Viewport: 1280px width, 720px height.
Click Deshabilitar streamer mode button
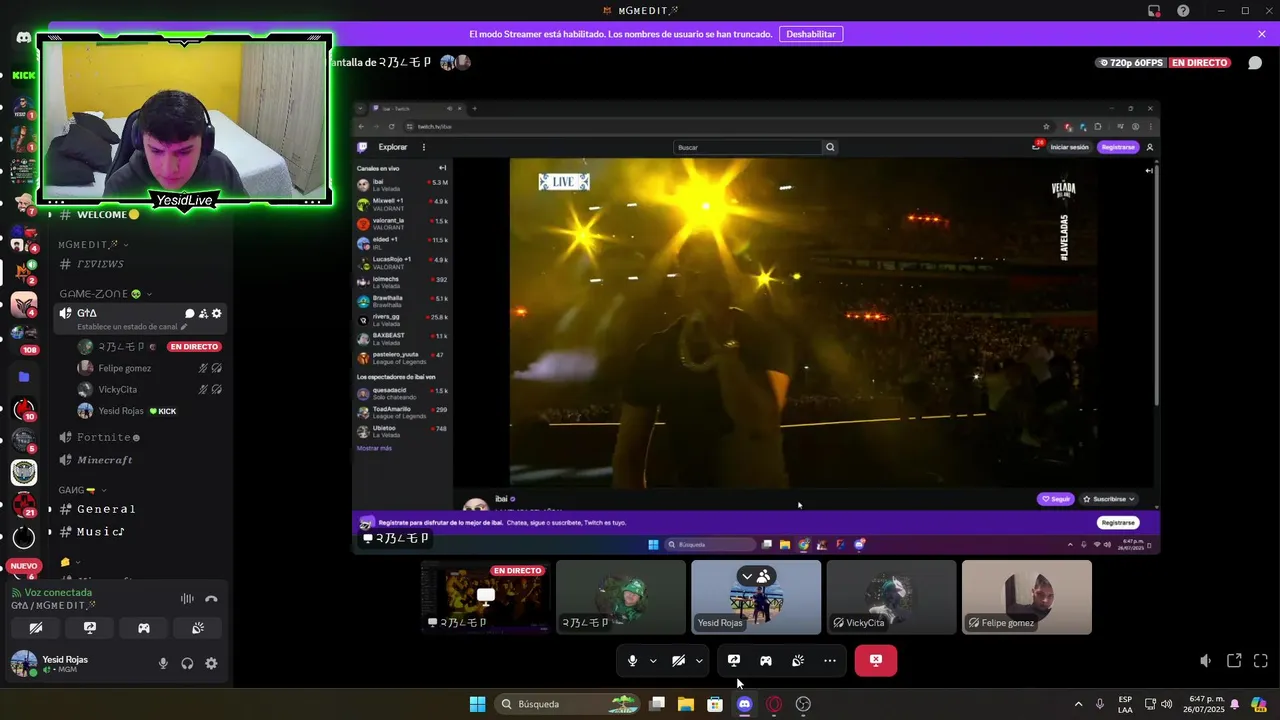[810, 34]
